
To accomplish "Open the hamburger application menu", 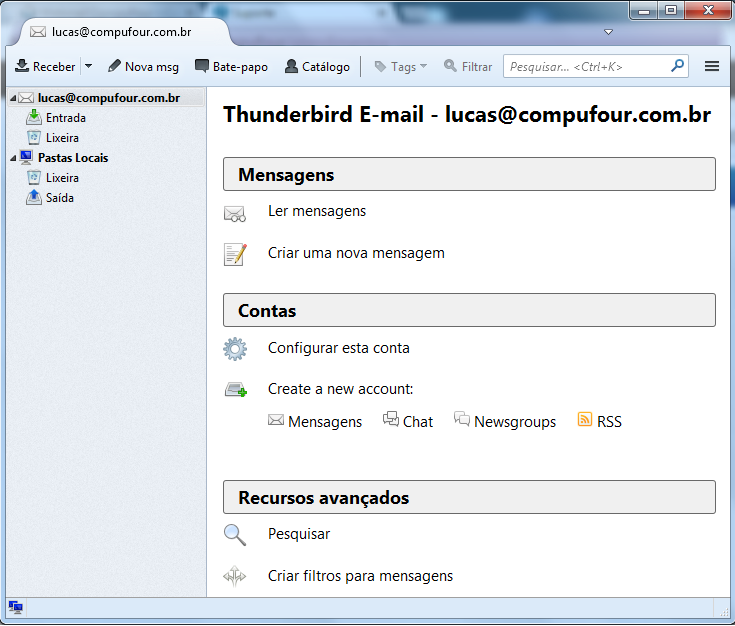I will [x=712, y=67].
